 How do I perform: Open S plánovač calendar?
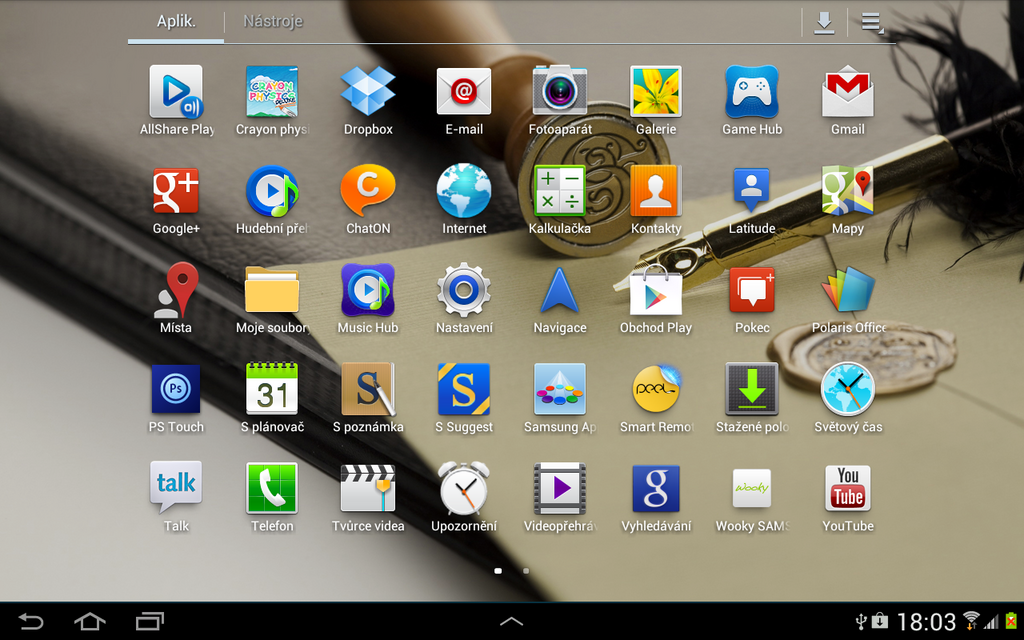272,388
